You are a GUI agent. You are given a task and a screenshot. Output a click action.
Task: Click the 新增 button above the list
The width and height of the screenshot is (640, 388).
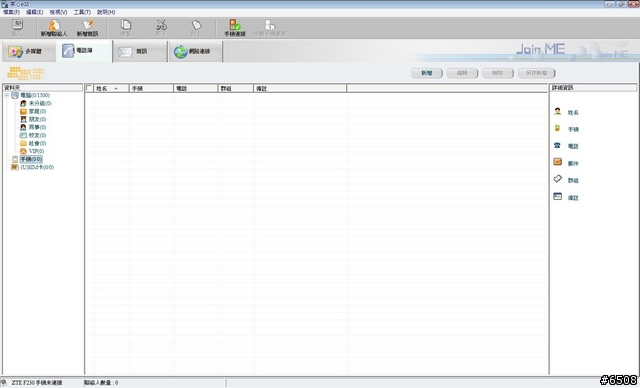pyautogui.click(x=427, y=73)
